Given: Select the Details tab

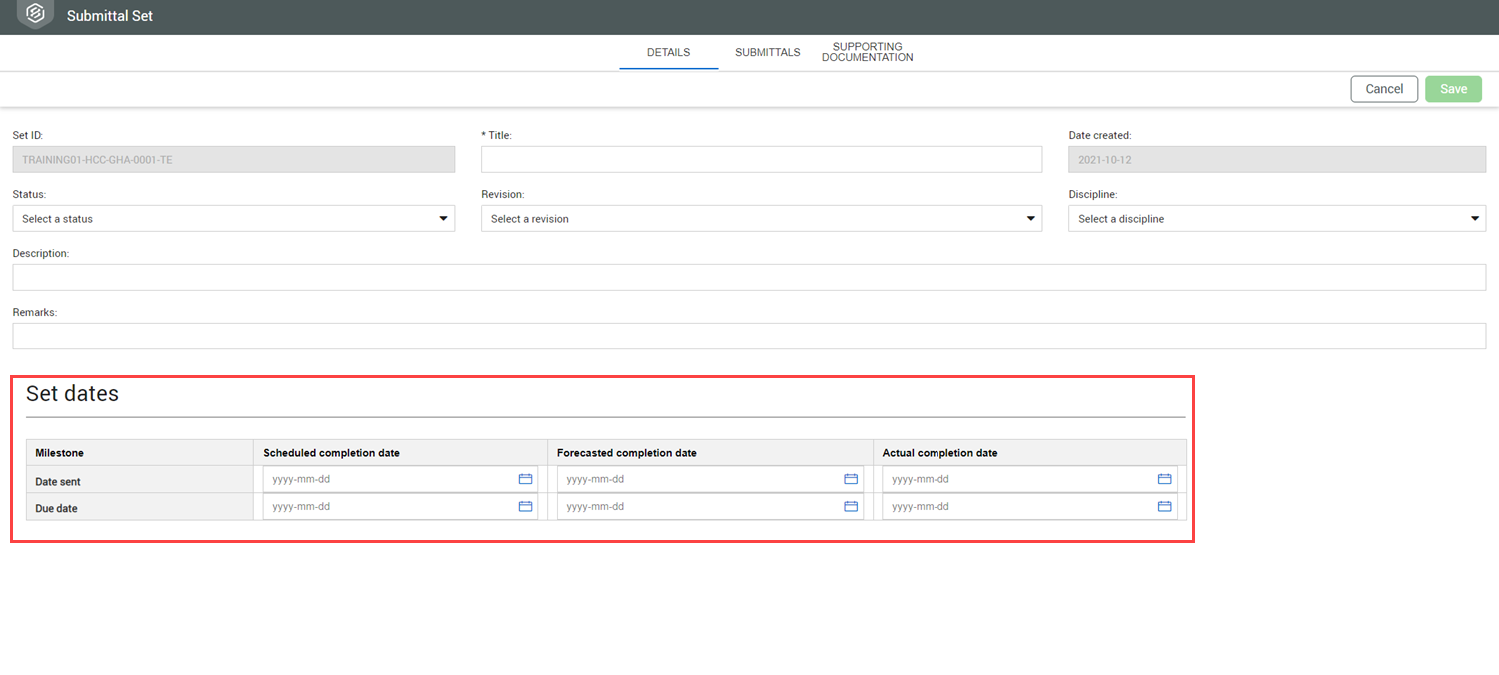Looking at the screenshot, I should [x=668, y=52].
